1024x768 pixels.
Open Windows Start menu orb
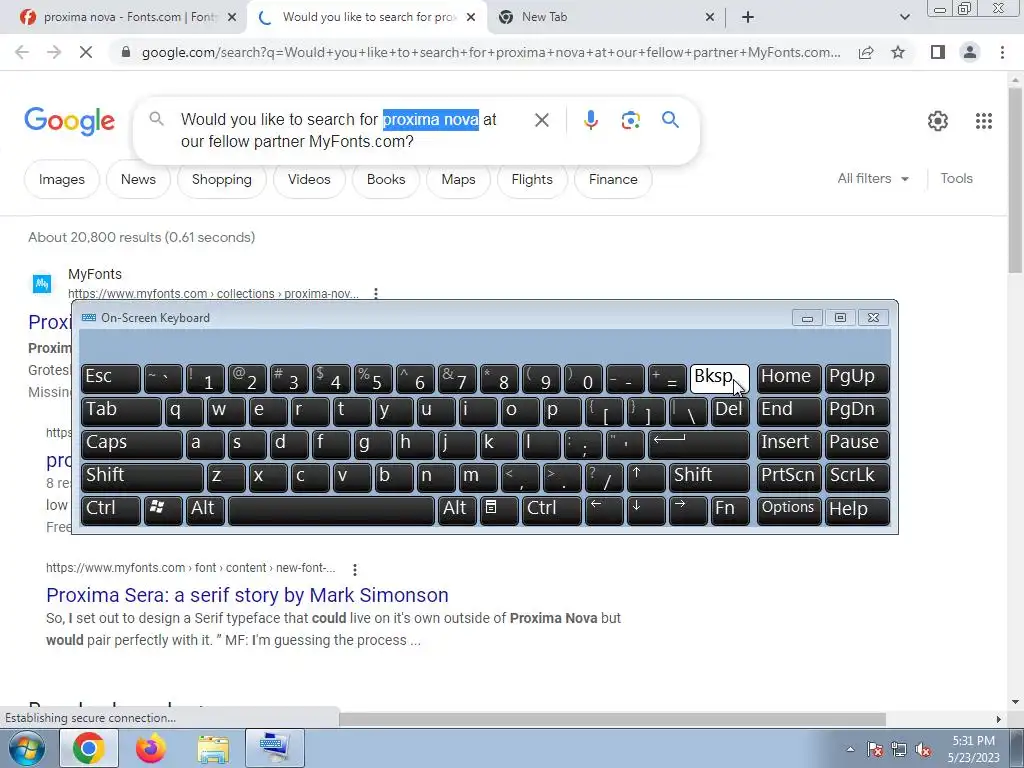(27, 748)
